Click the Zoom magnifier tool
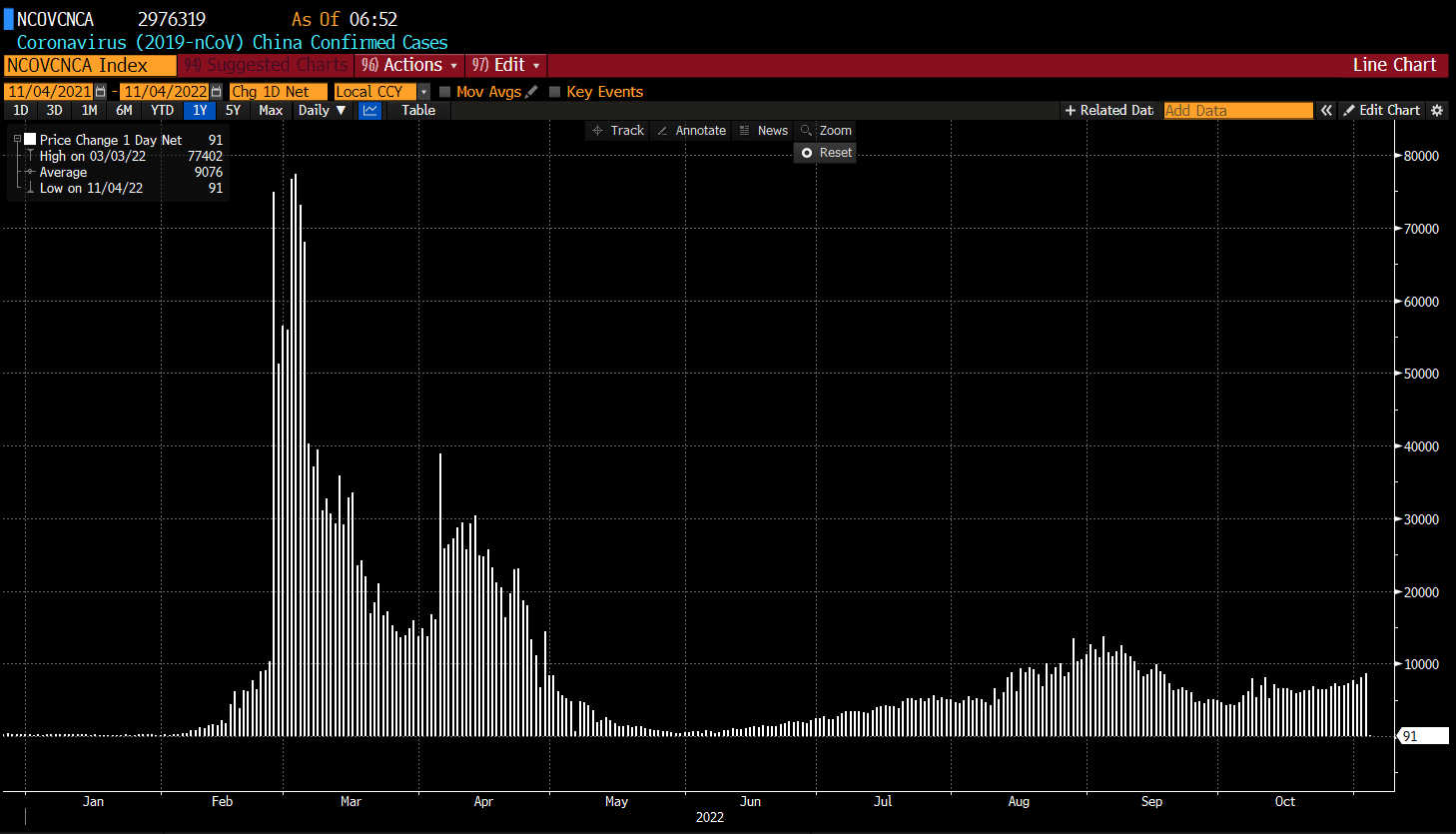This screenshot has width=1456, height=834. (x=826, y=131)
